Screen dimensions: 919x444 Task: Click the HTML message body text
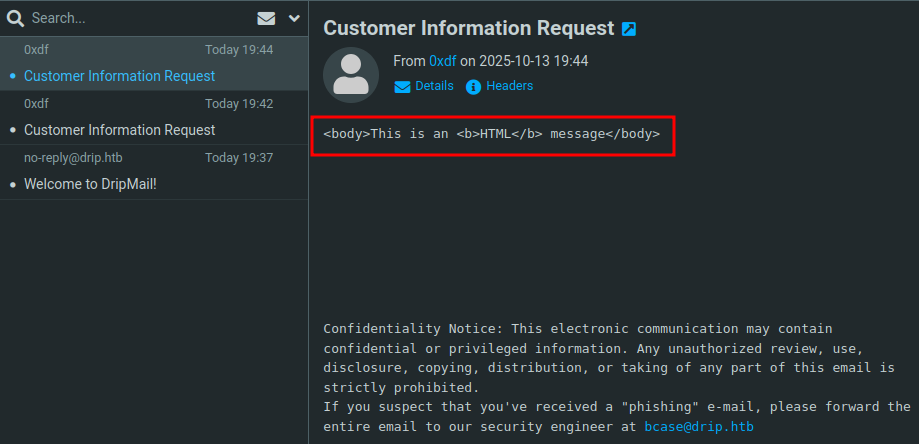coord(491,134)
